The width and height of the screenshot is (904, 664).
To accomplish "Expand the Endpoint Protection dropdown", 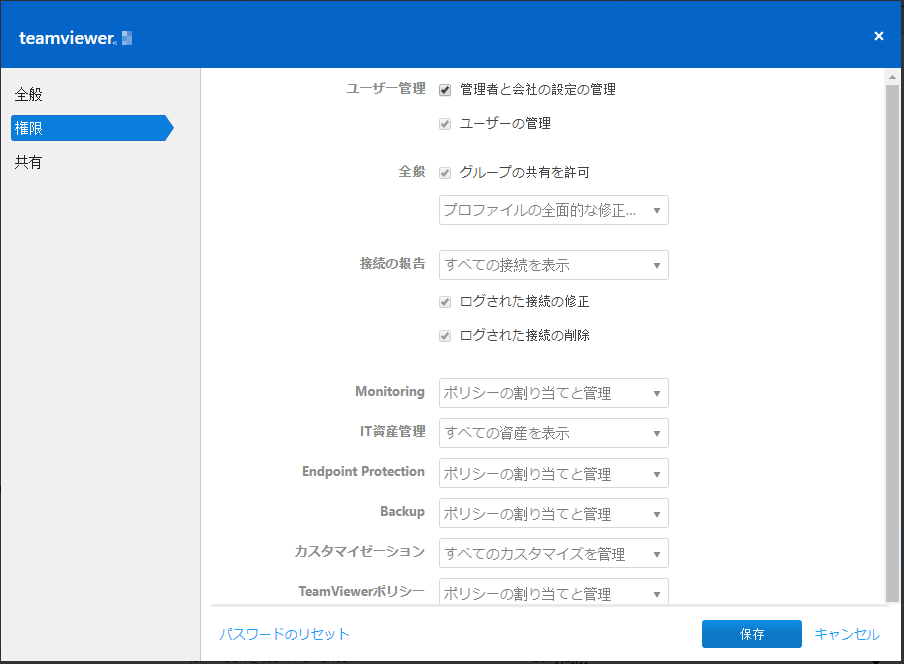I will tap(553, 473).
